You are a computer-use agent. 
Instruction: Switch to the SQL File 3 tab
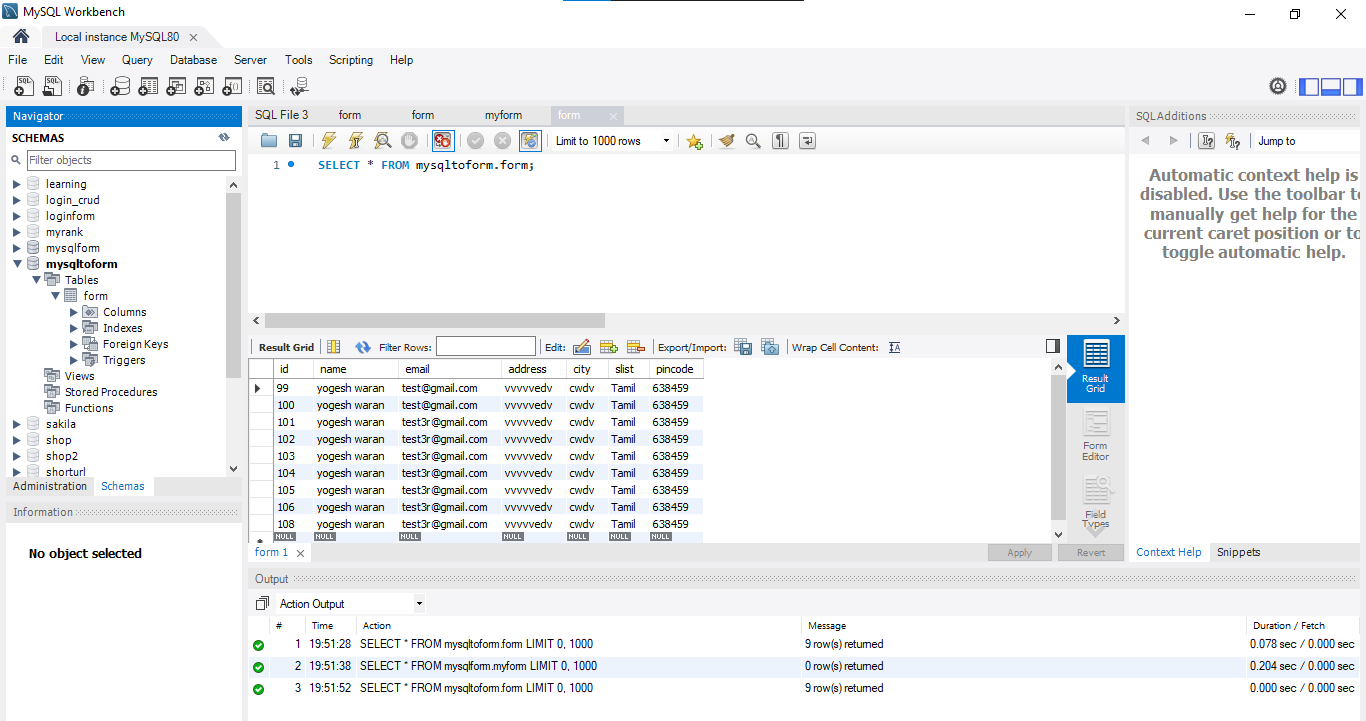pos(282,115)
